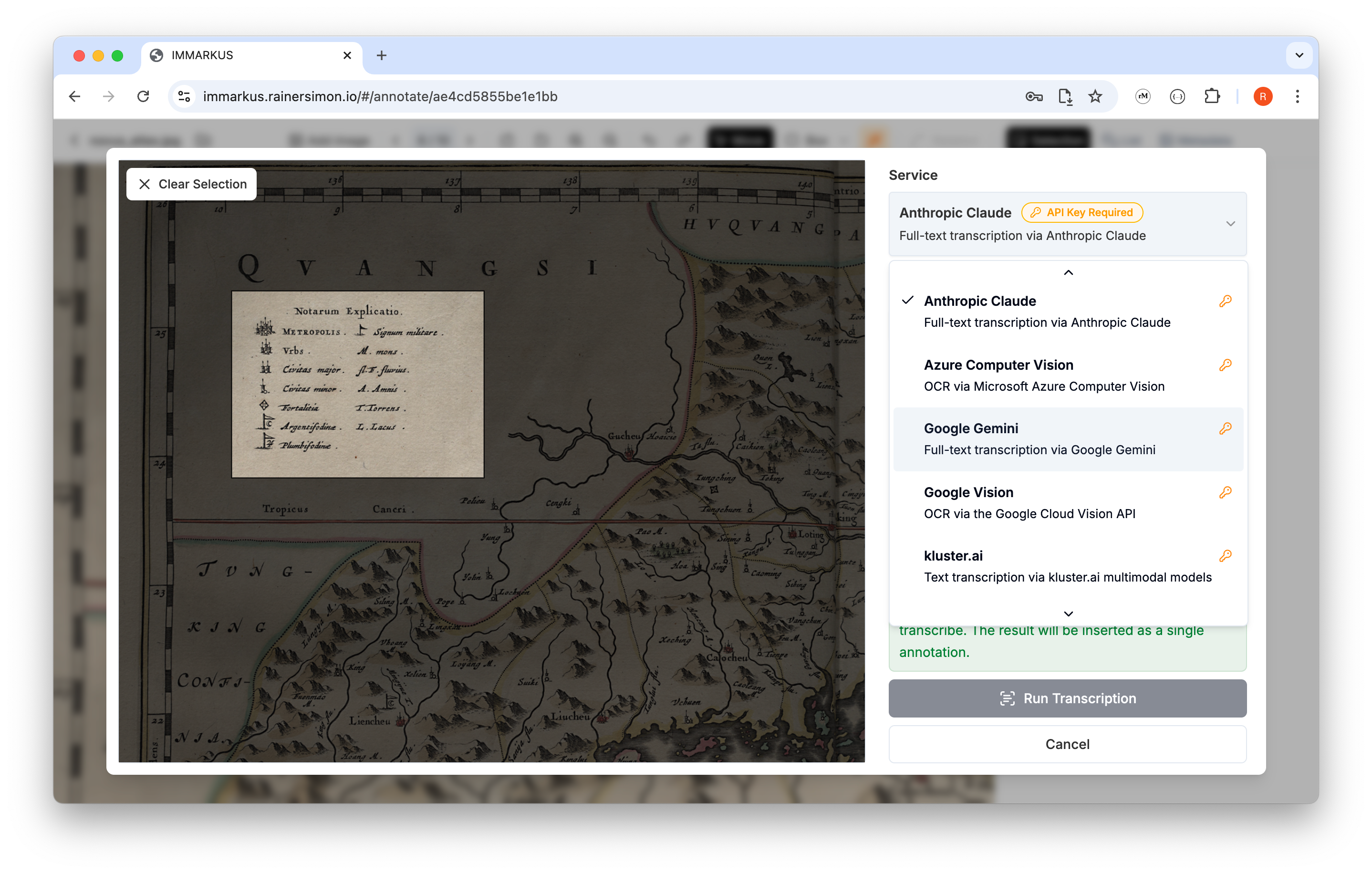Bookmark this page with the star icon
Viewport: 1372px width, 874px height.
tap(1095, 96)
